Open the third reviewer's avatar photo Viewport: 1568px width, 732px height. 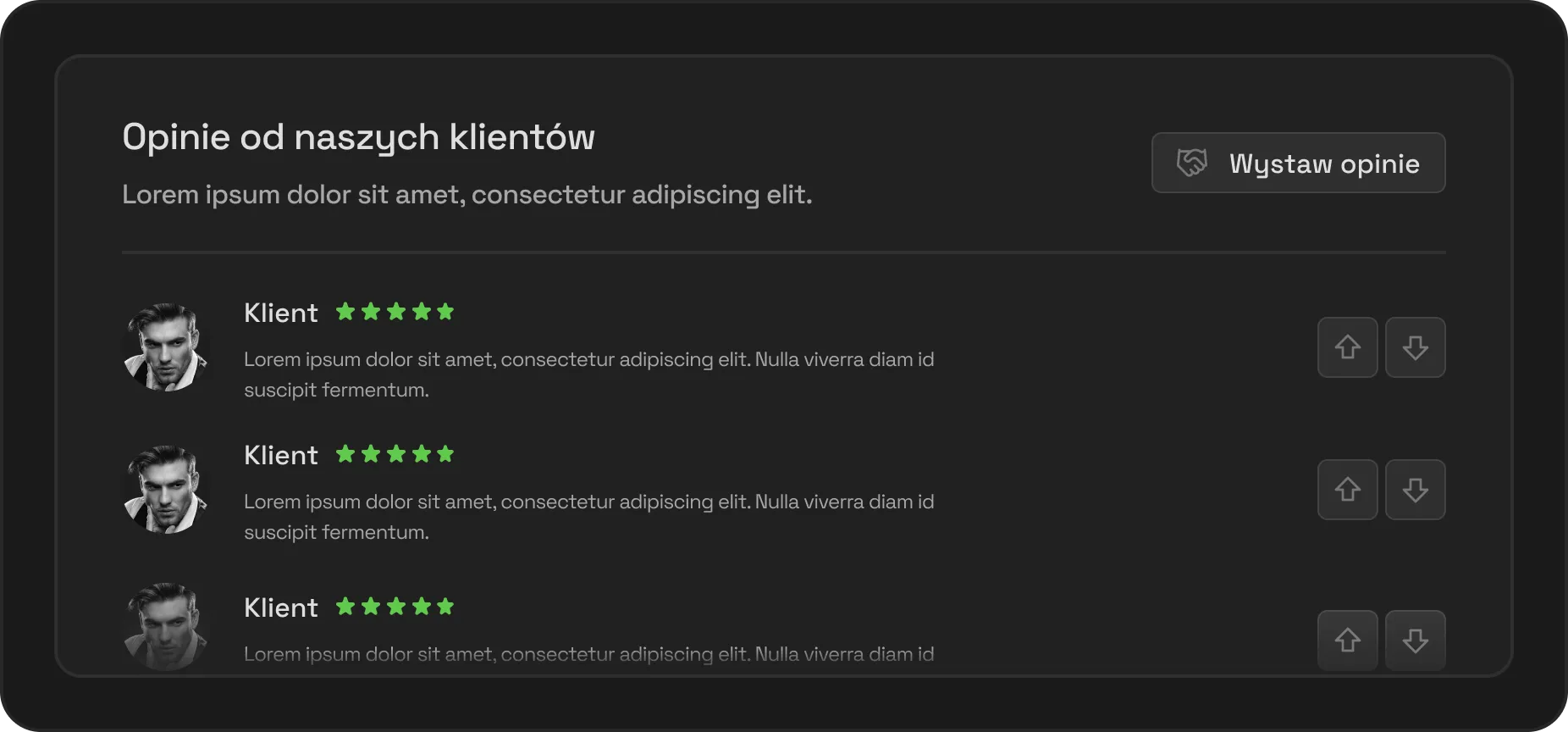point(166,627)
